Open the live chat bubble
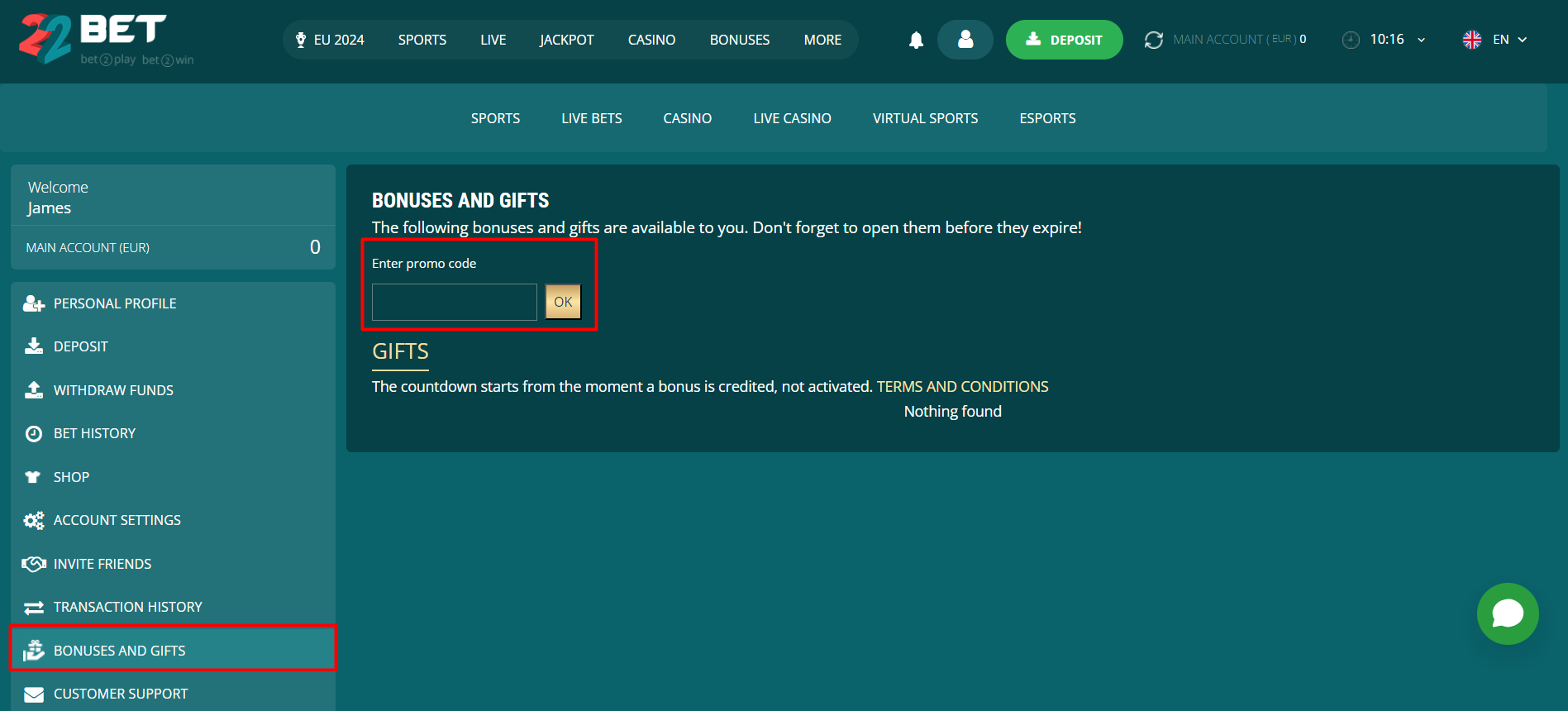1568x711 pixels. point(1507,613)
